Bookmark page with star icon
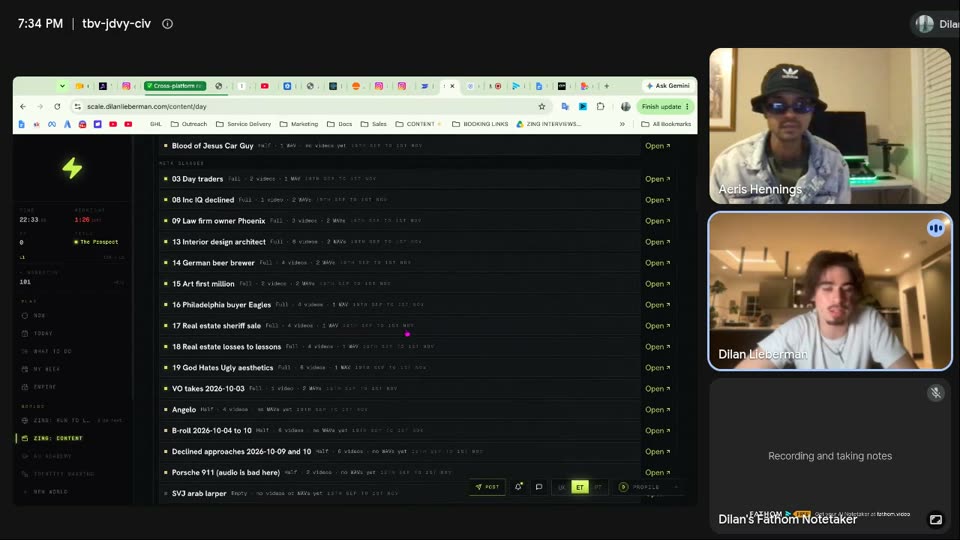The width and height of the screenshot is (960, 540). (x=542, y=107)
